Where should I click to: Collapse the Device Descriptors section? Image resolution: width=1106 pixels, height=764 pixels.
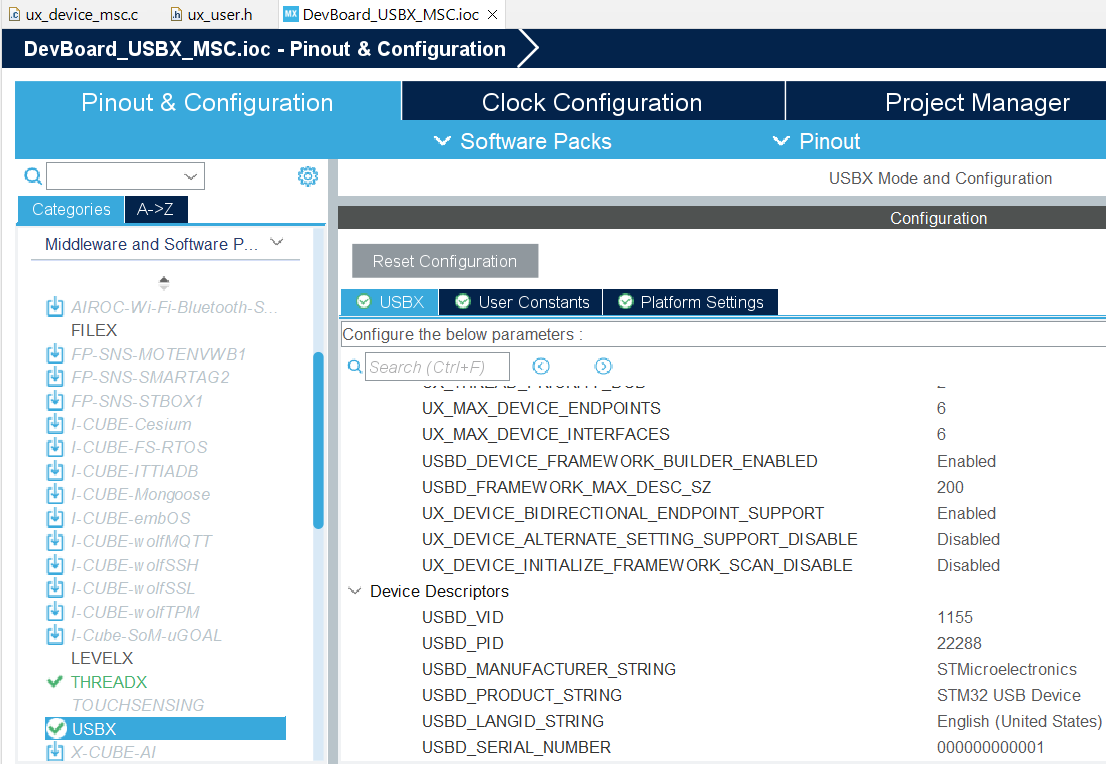tap(355, 591)
